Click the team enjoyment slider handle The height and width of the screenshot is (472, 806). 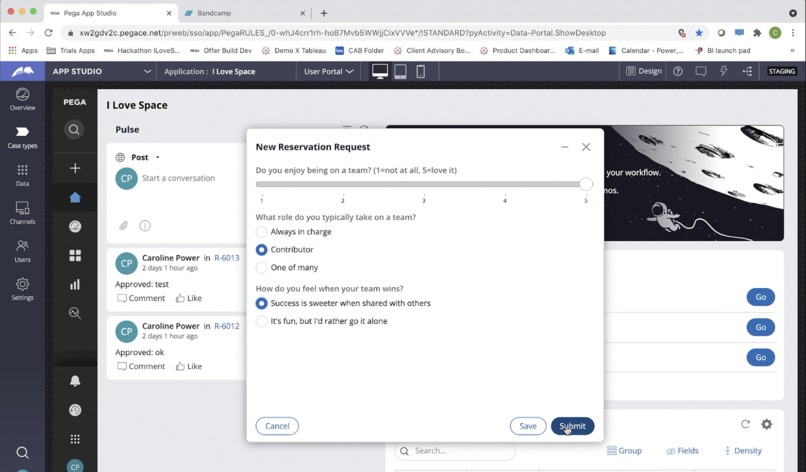click(586, 184)
